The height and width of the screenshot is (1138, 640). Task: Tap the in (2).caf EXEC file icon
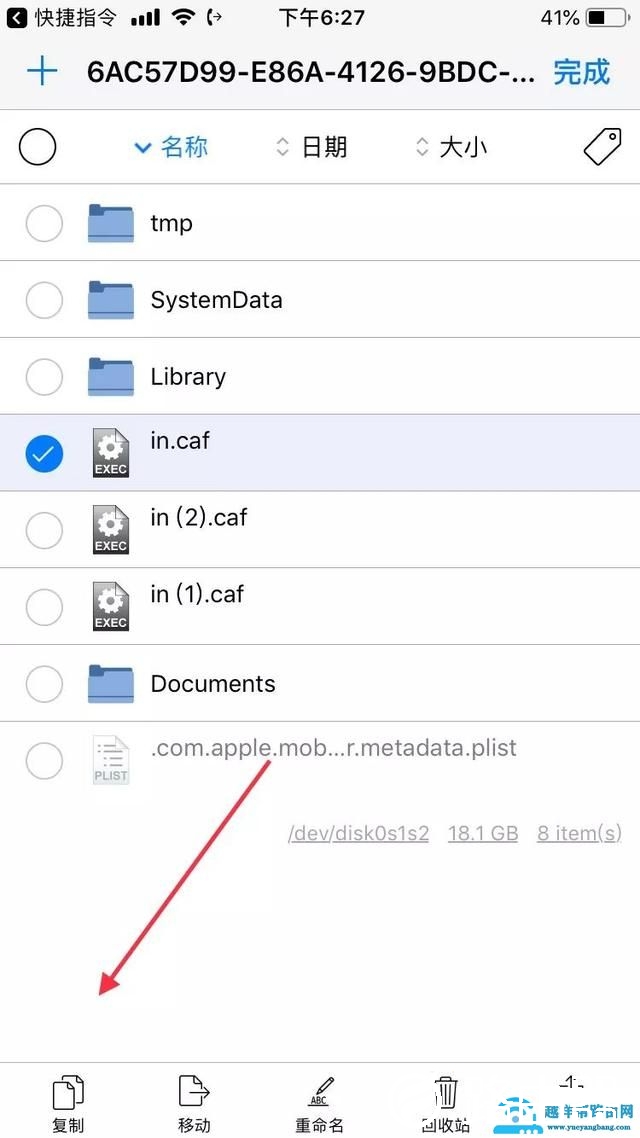point(110,530)
